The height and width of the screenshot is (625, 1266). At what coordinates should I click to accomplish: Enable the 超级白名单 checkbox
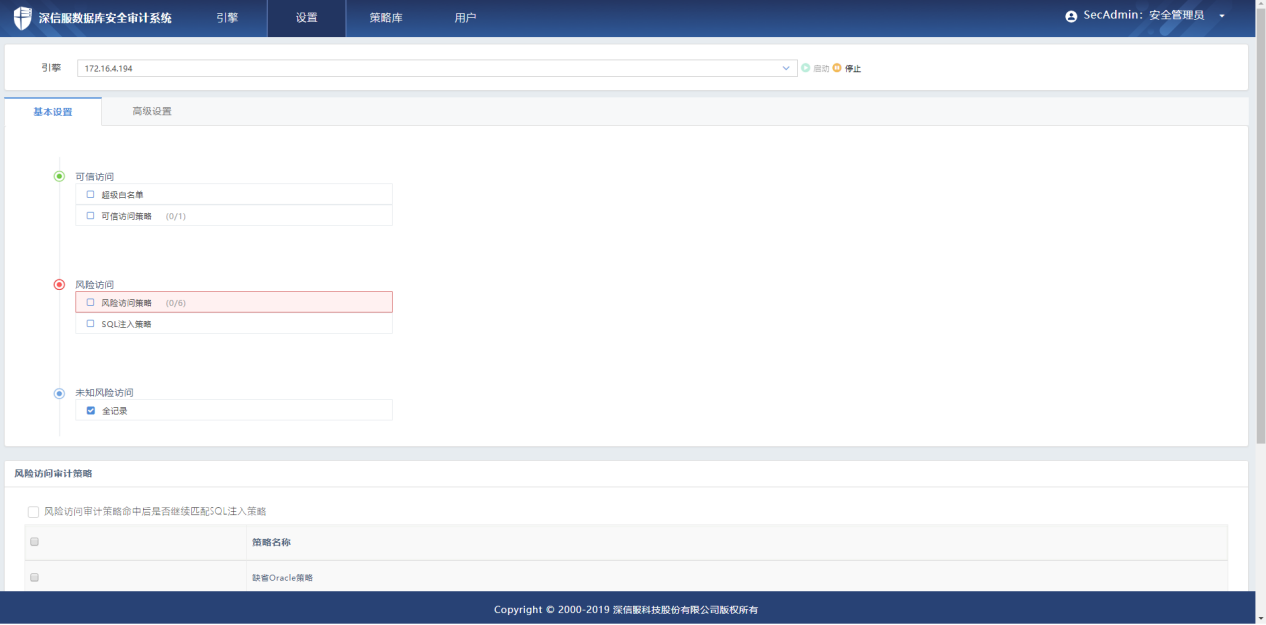tap(91, 195)
